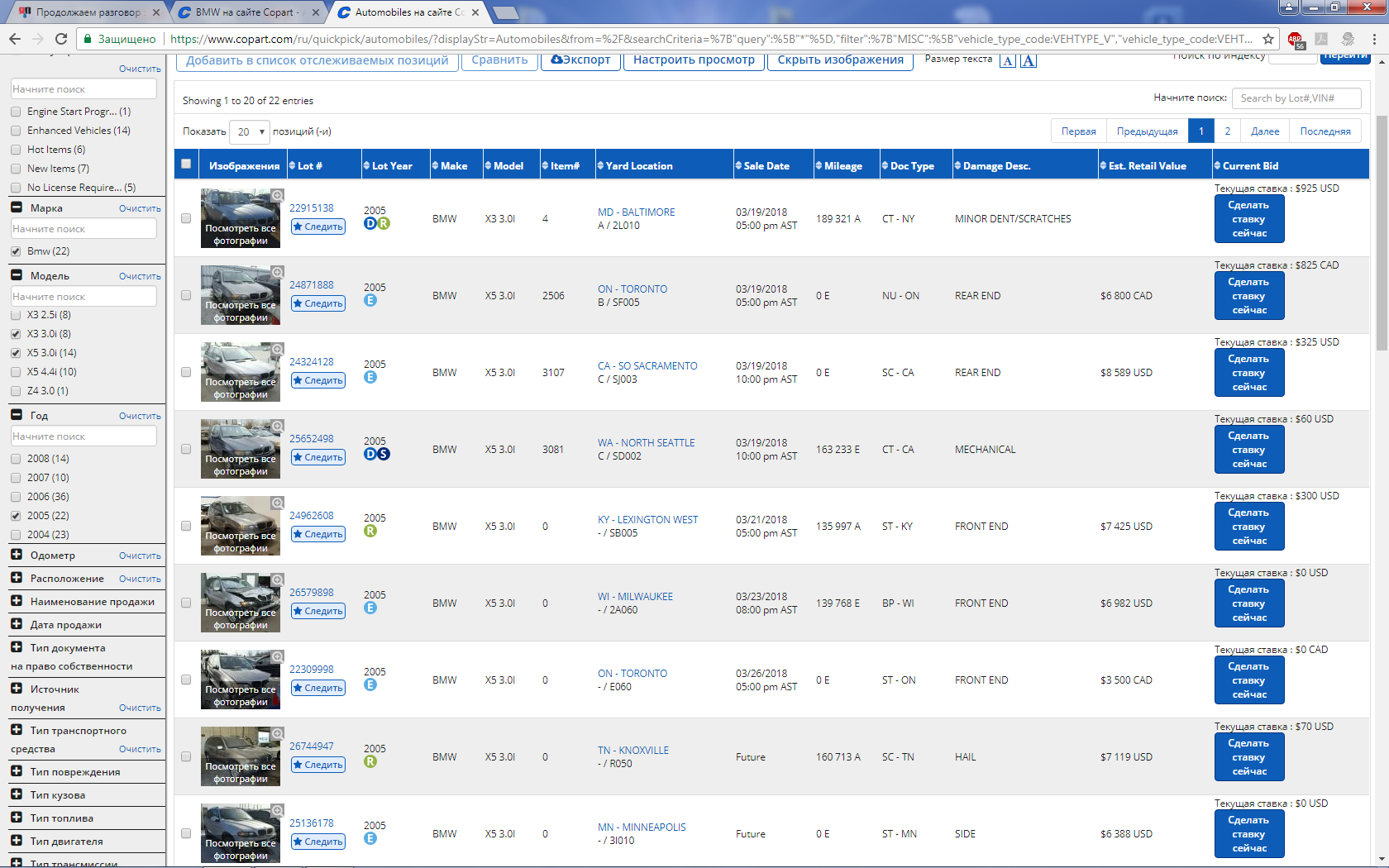Open the Adblock extension icon
Screen dimensions: 1389x868
click(x=1295, y=39)
